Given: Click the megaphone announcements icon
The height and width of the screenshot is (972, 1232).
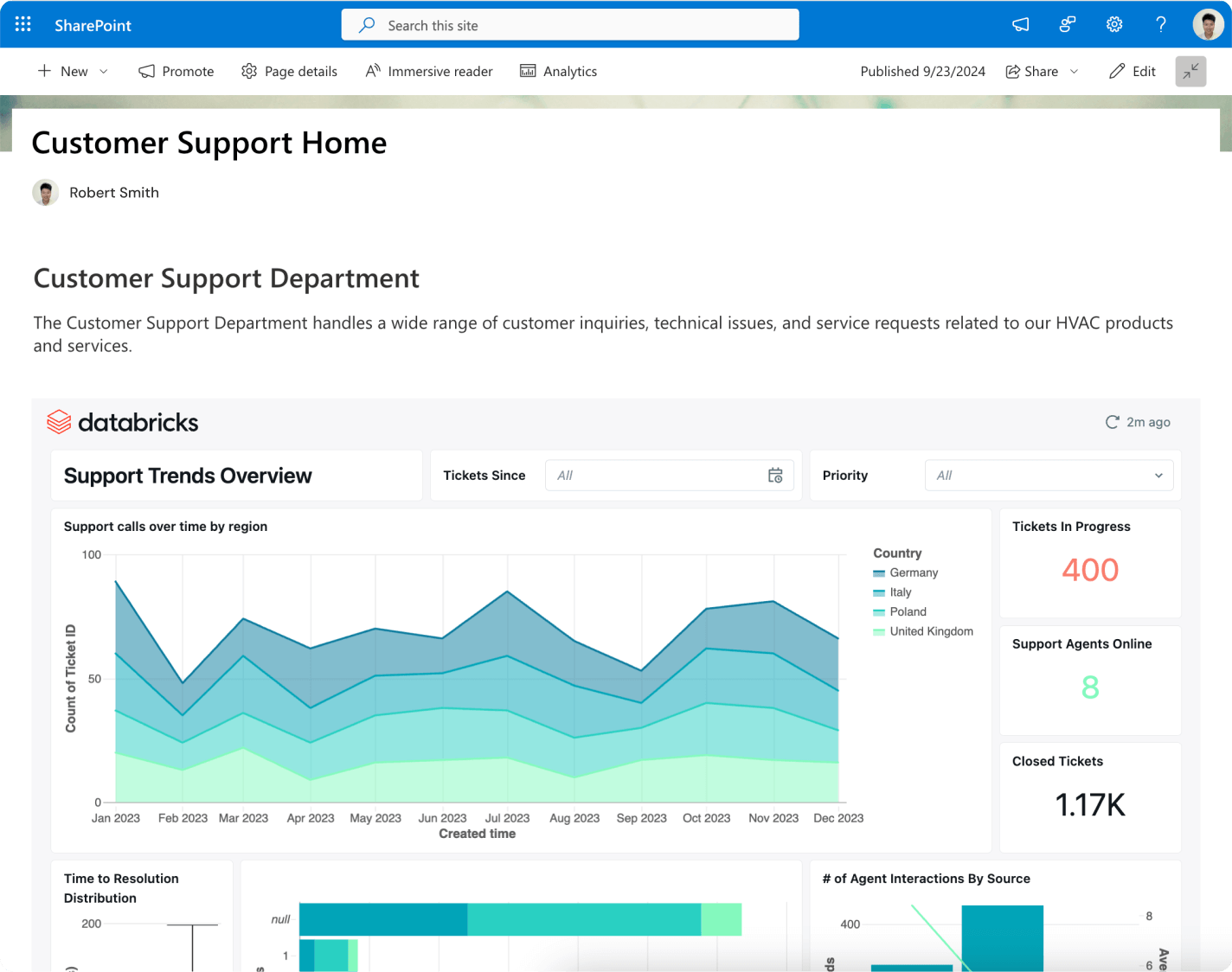Looking at the screenshot, I should (x=1021, y=24).
